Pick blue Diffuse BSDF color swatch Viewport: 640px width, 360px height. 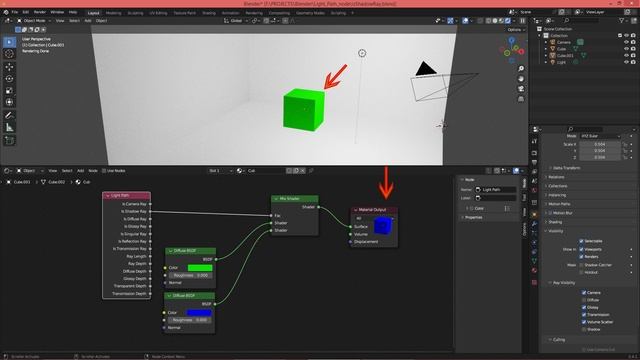click(x=199, y=313)
